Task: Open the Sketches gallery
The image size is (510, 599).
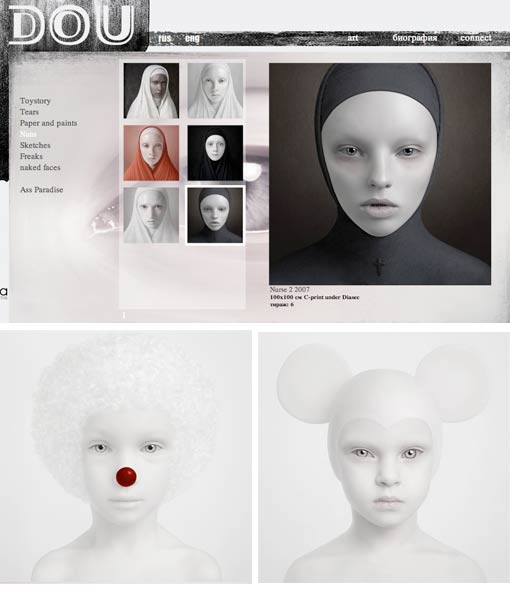Action: (35, 145)
